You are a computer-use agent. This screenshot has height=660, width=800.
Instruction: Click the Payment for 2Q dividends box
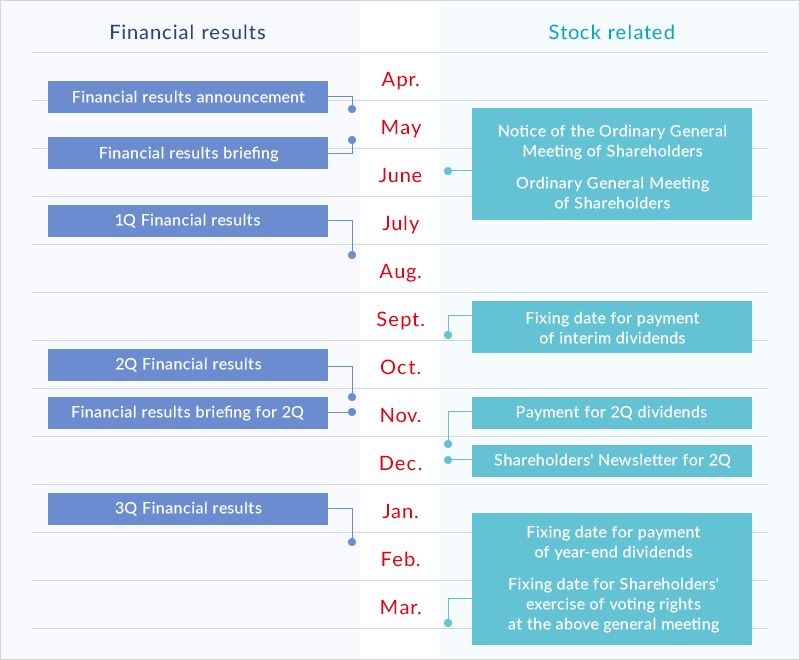click(612, 413)
